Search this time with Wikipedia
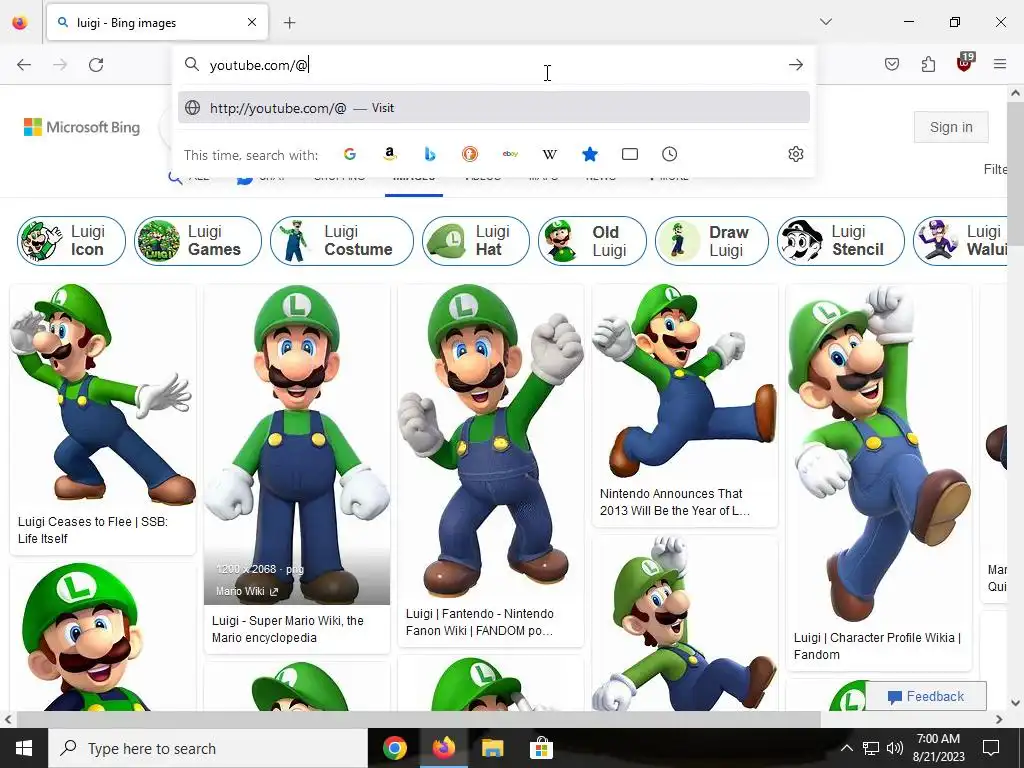1024x768 pixels. [550, 154]
